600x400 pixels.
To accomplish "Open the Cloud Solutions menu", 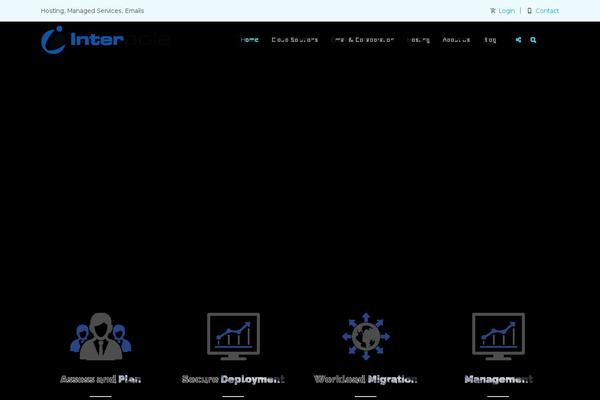I will [295, 40].
